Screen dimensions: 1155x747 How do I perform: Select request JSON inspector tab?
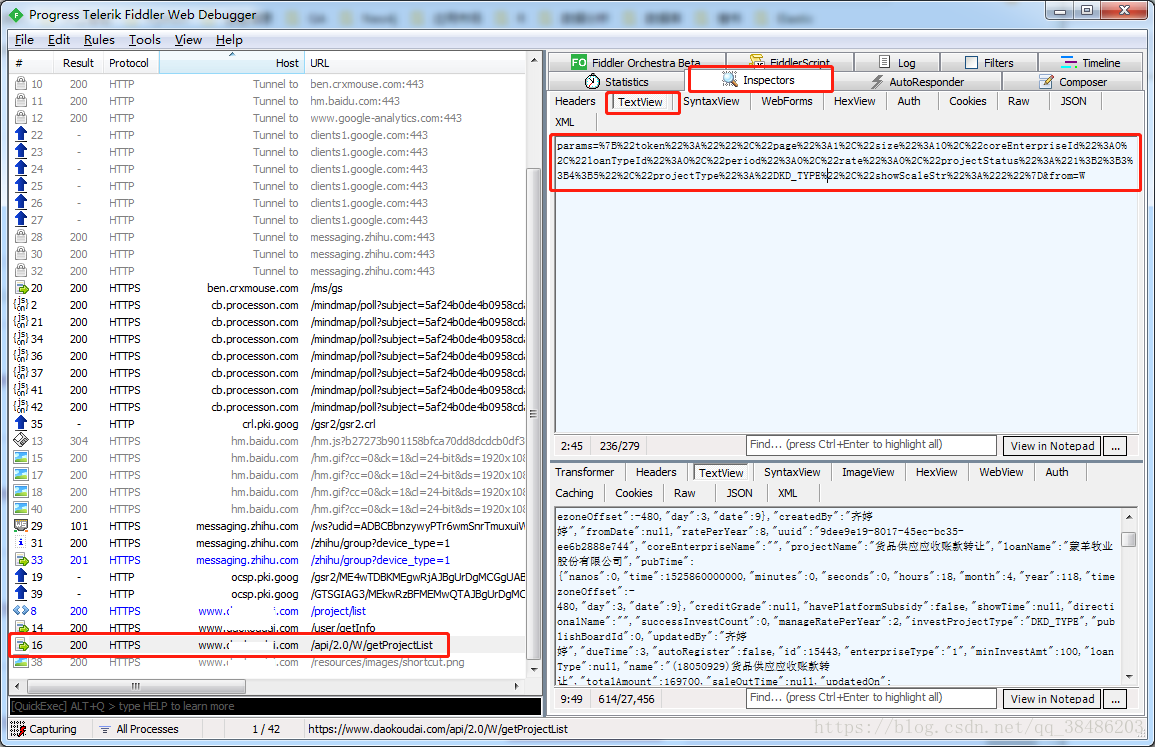click(1073, 101)
